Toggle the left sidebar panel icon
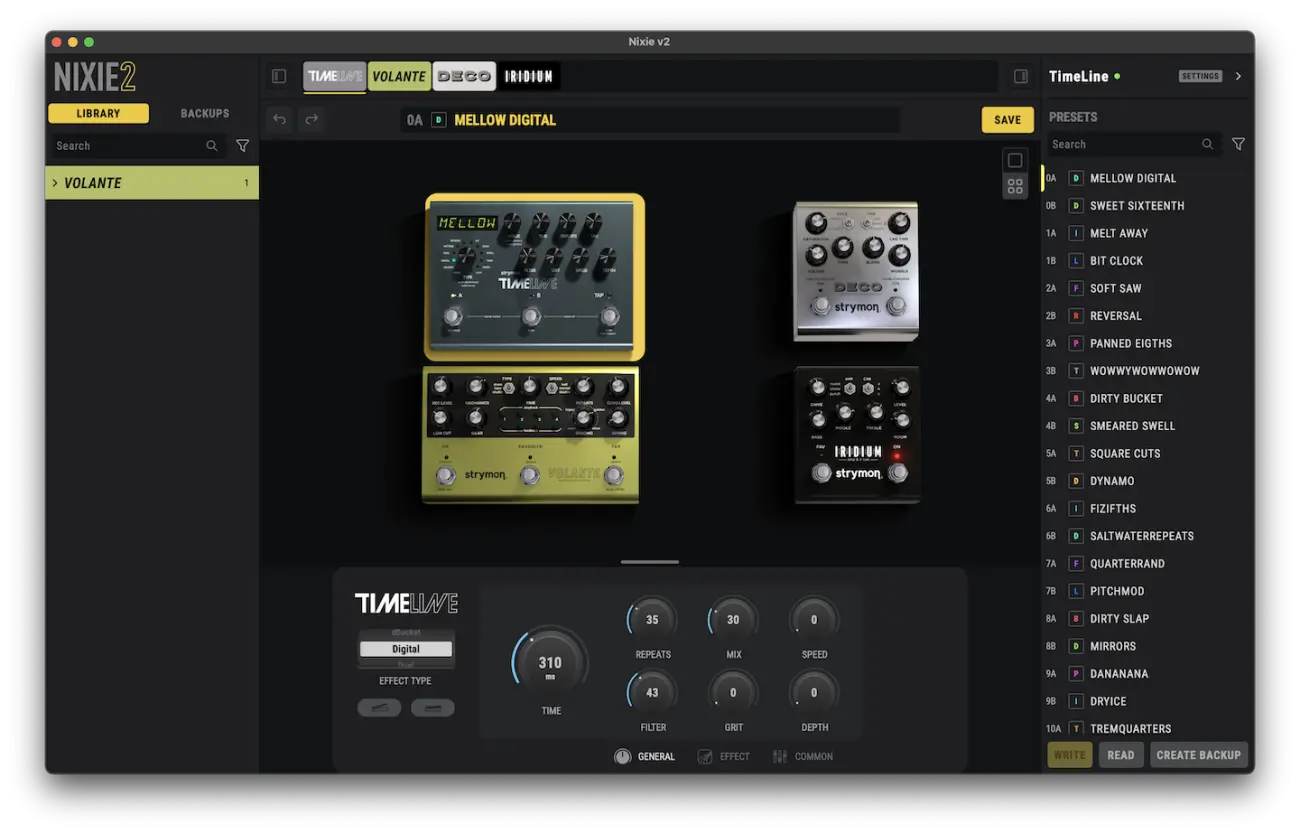 pyautogui.click(x=279, y=76)
